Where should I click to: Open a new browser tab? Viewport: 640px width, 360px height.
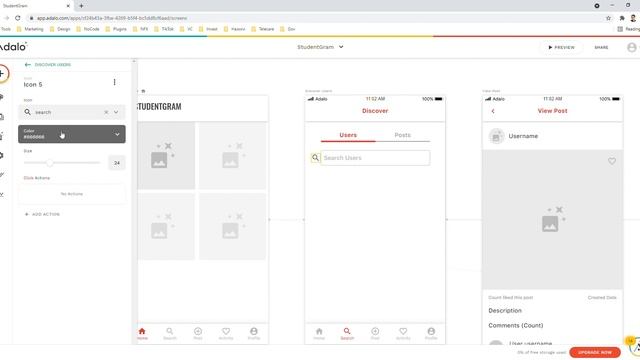click(x=81, y=6)
